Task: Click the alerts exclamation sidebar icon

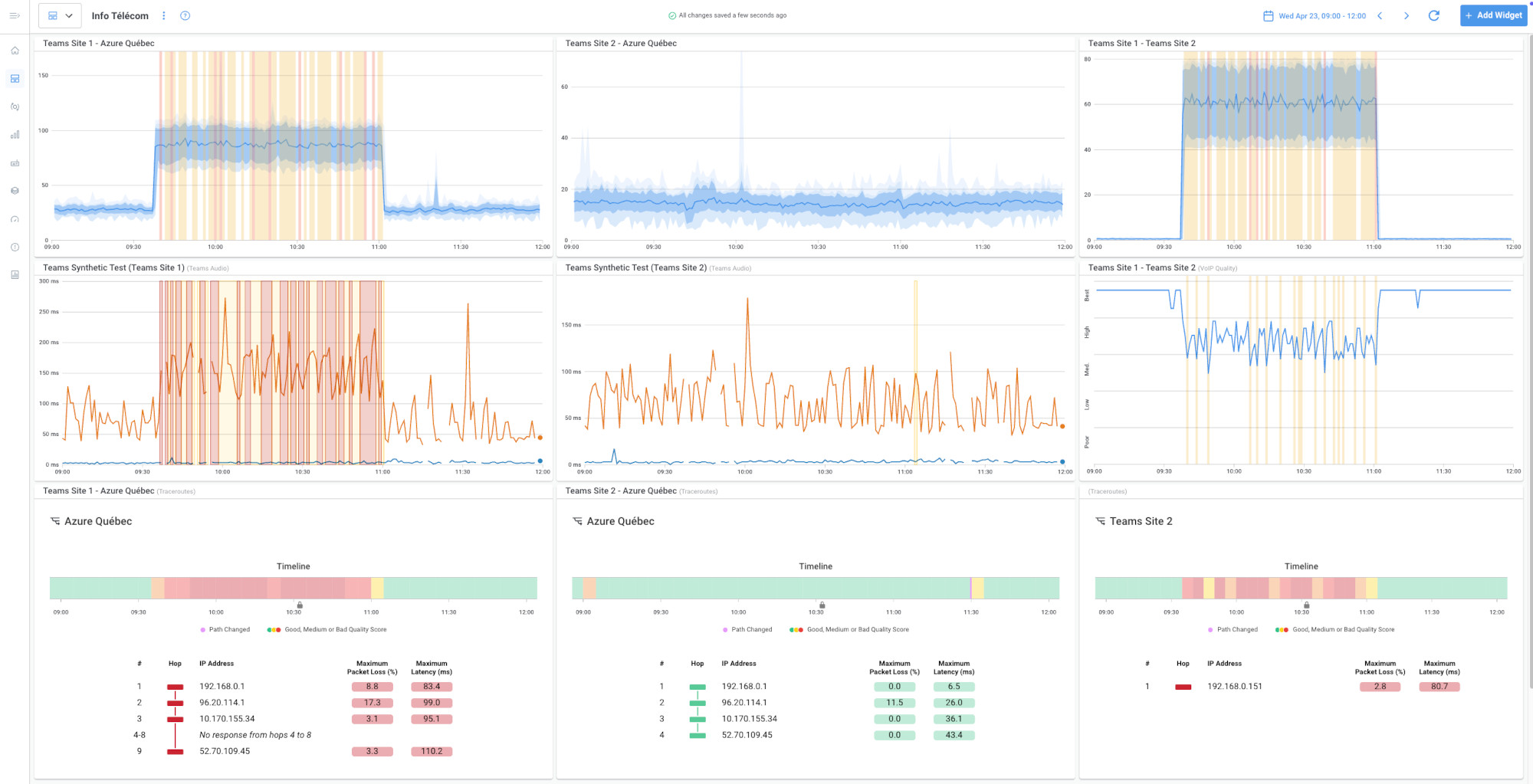Action: pyautogui.click(x=14, y=246)
